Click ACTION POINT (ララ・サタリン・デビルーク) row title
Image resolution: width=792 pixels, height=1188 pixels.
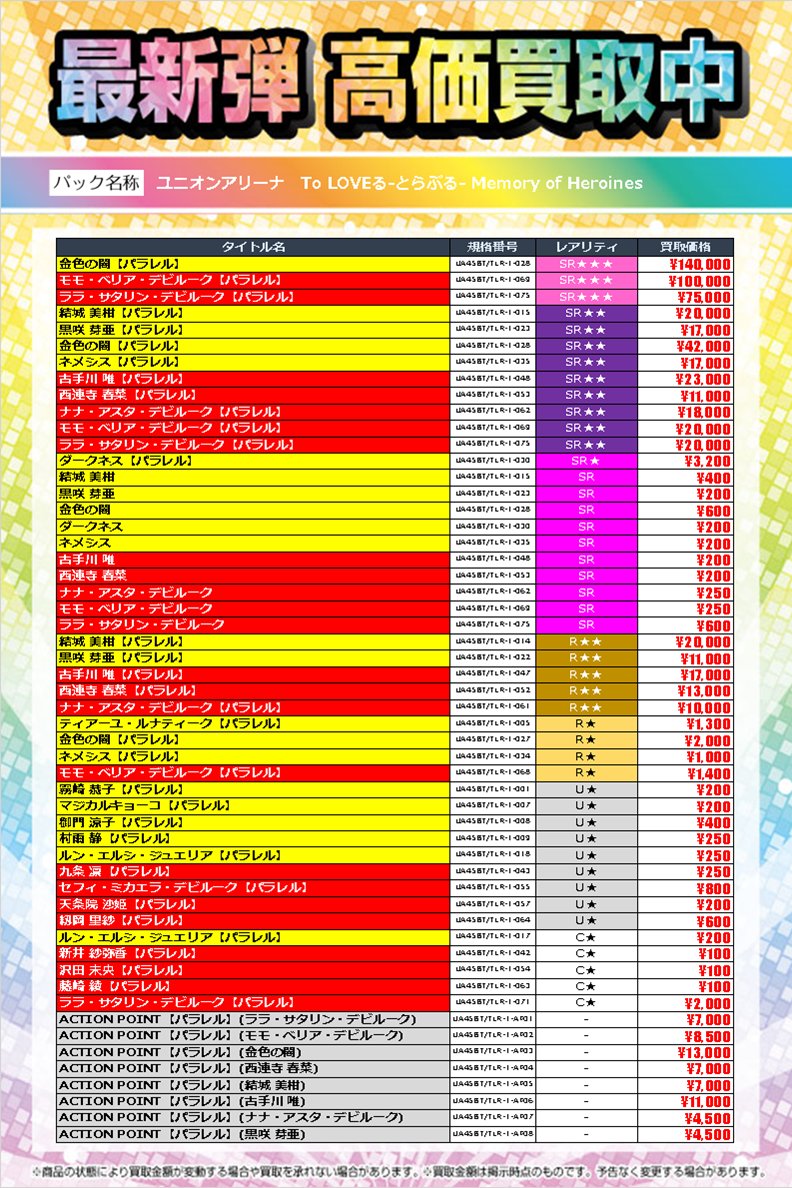tap(253, 1019)
